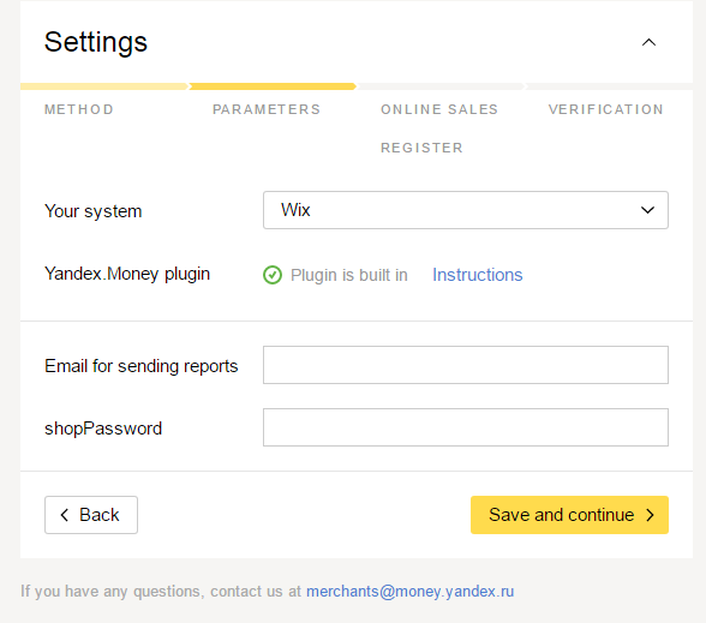Click the Settings heading

(96, 42)
